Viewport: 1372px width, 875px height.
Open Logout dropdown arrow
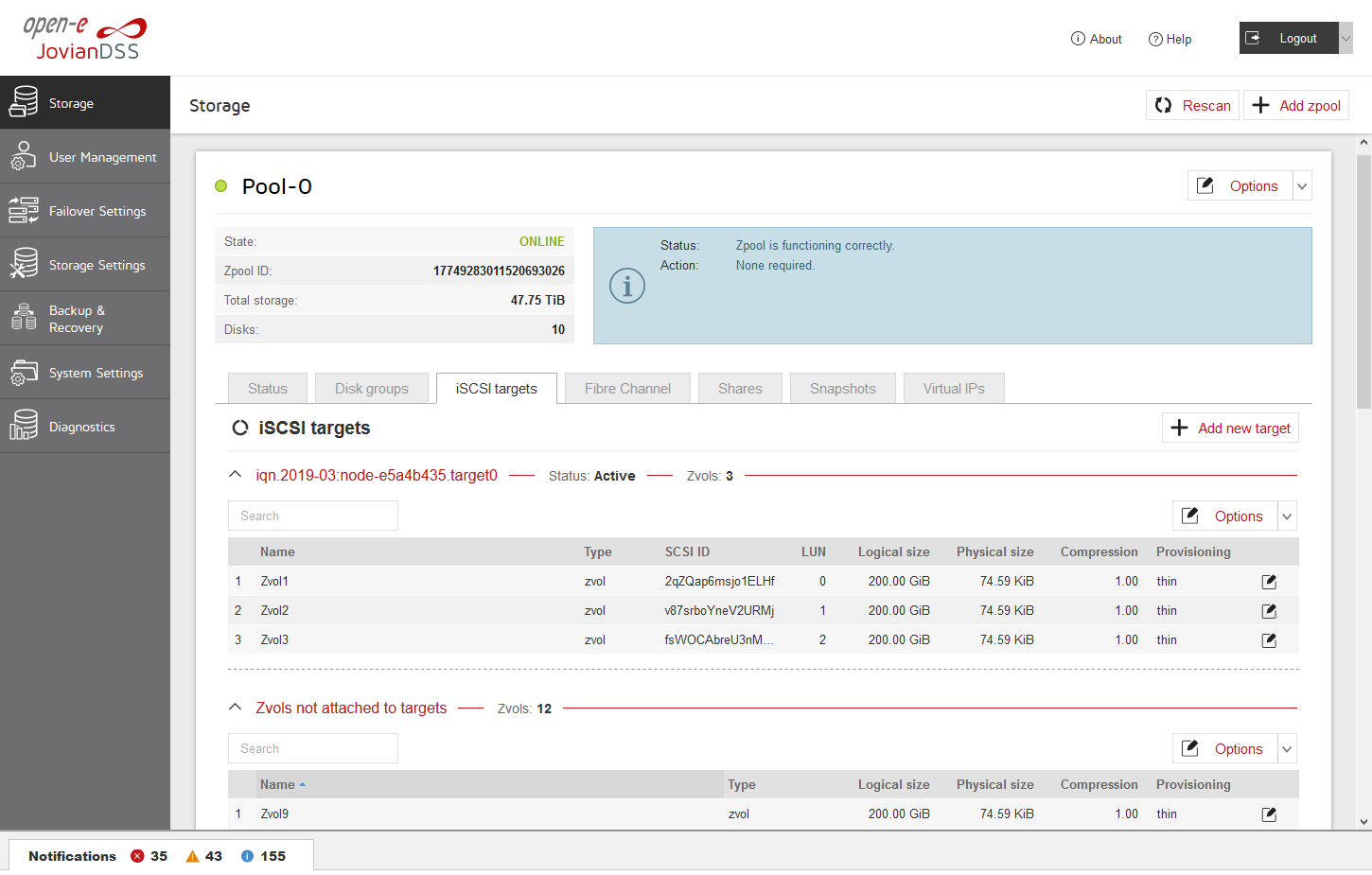(1346, 39)
